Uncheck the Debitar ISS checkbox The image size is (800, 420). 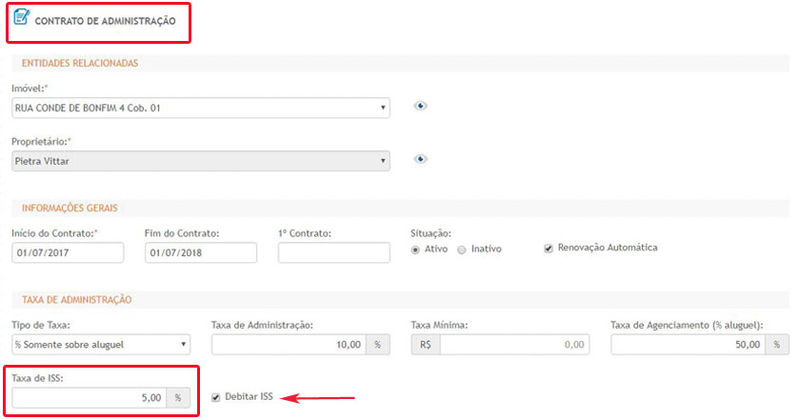coord(216,397)
